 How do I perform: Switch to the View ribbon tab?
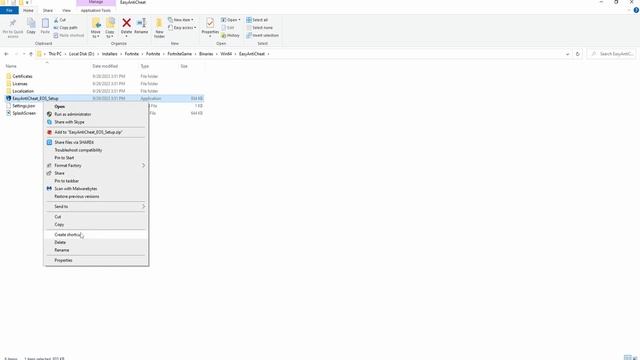67,10
